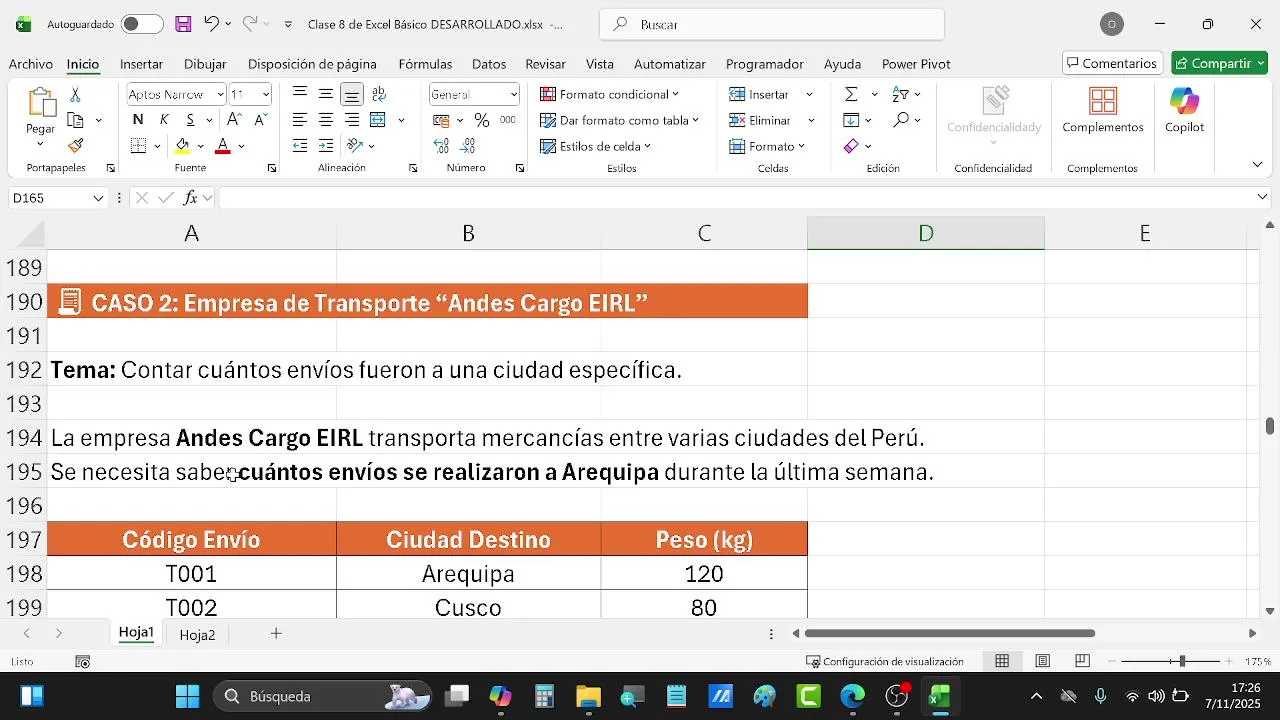Click the Copy icon in Portapapeles
Screen dimensions: 1280x720
75,120
